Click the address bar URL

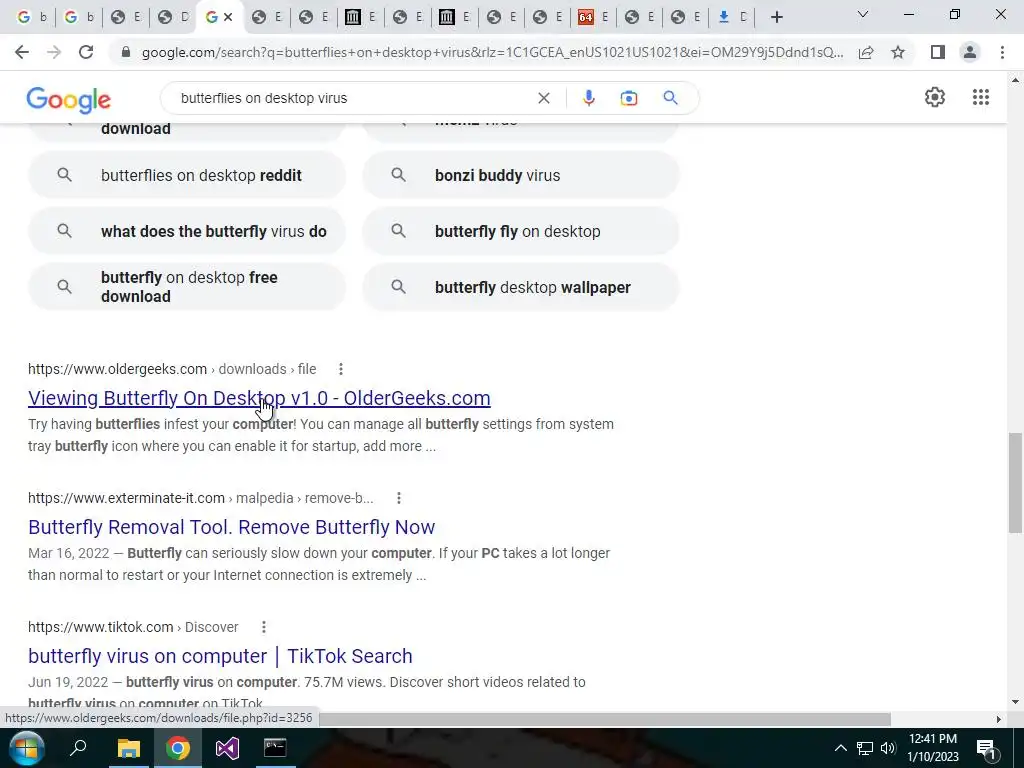[x=492, y=52]
